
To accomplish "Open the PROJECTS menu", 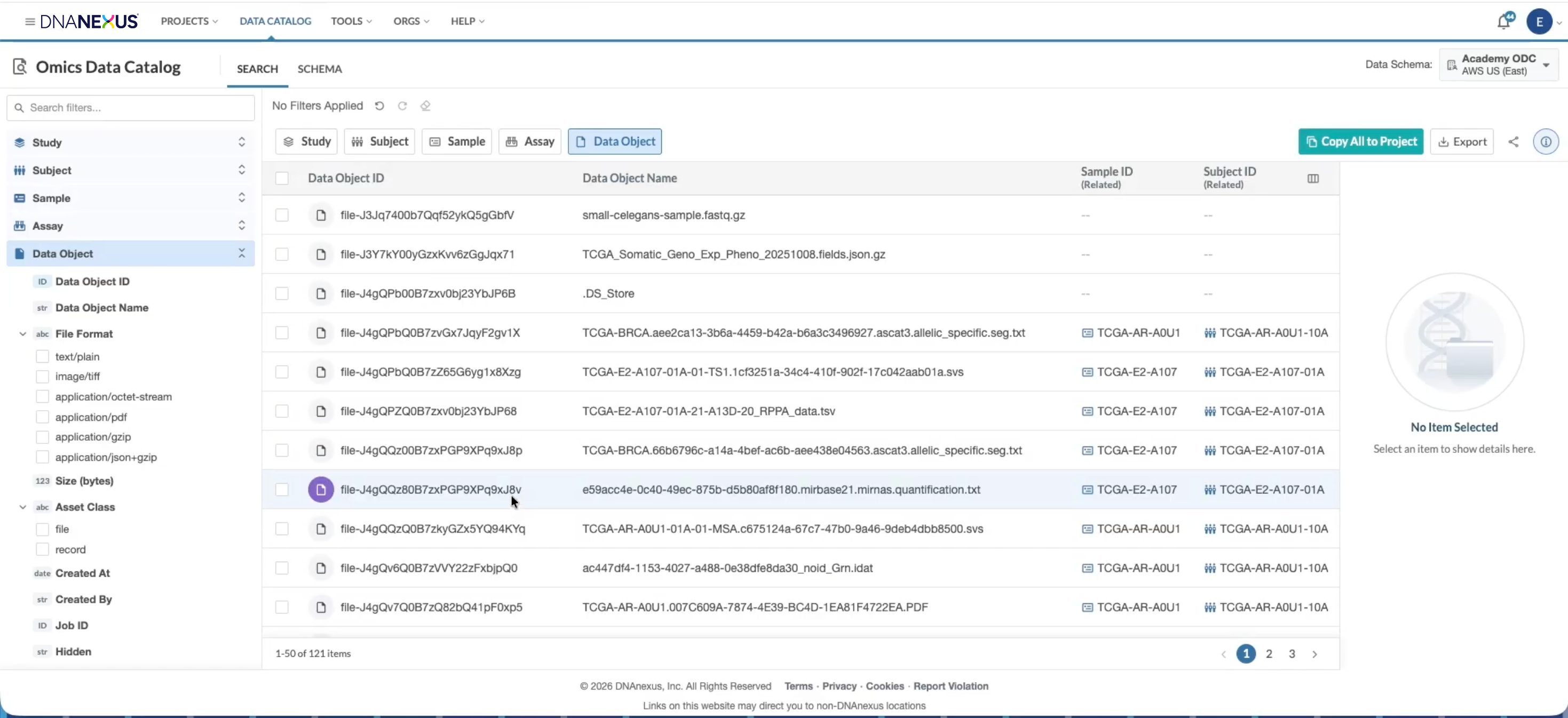I will point(189,21).
